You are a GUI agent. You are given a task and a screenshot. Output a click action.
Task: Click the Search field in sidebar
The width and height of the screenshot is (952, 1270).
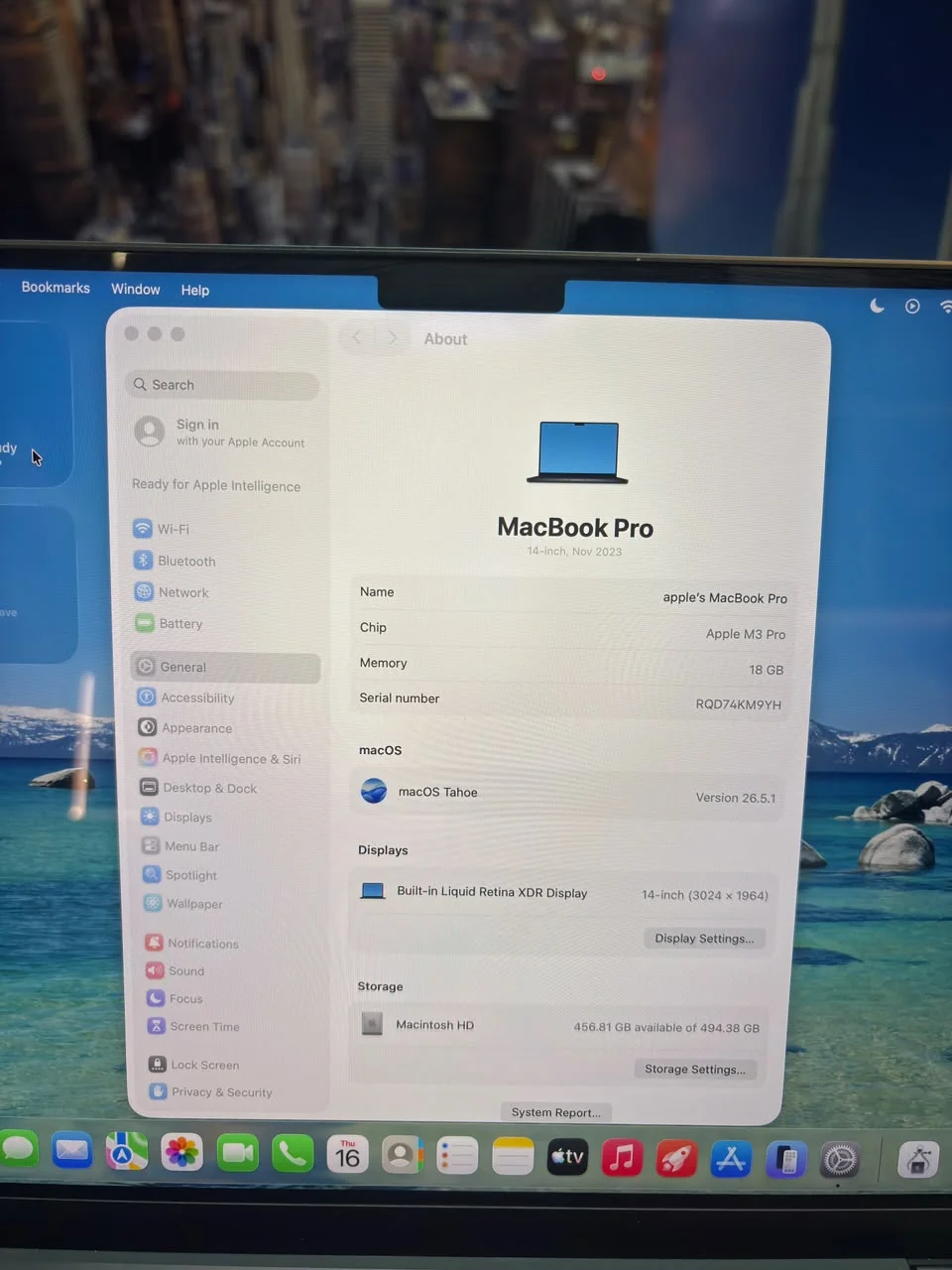pos(222,385)
